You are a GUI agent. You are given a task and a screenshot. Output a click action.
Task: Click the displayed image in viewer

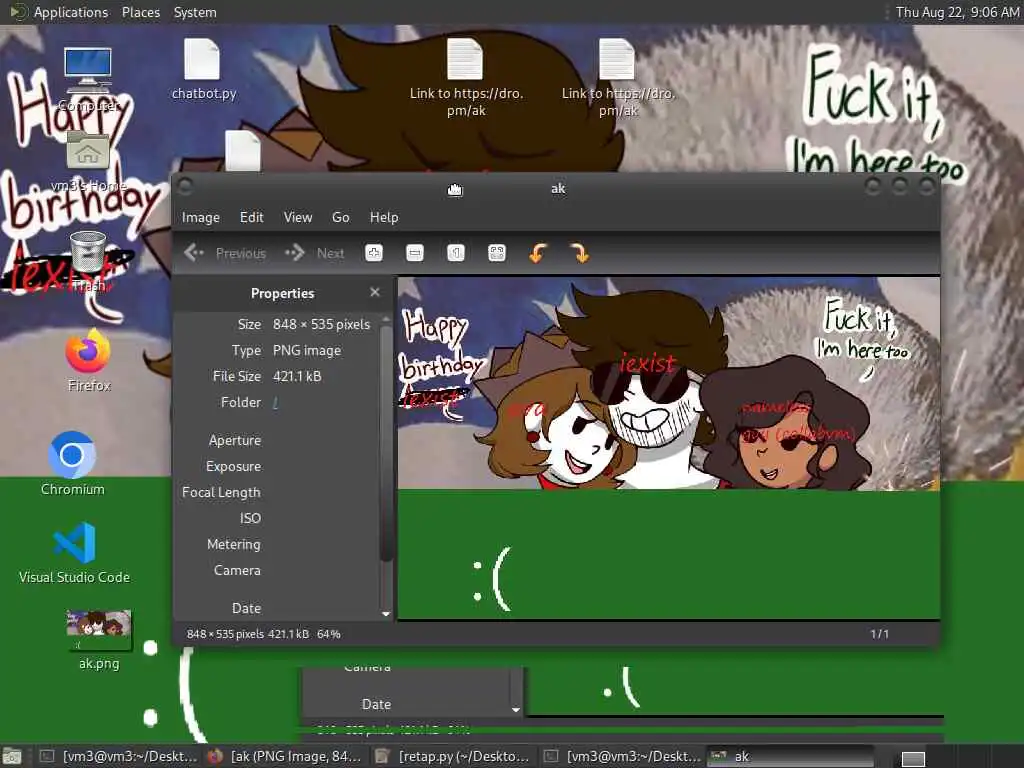pos(669,448)
